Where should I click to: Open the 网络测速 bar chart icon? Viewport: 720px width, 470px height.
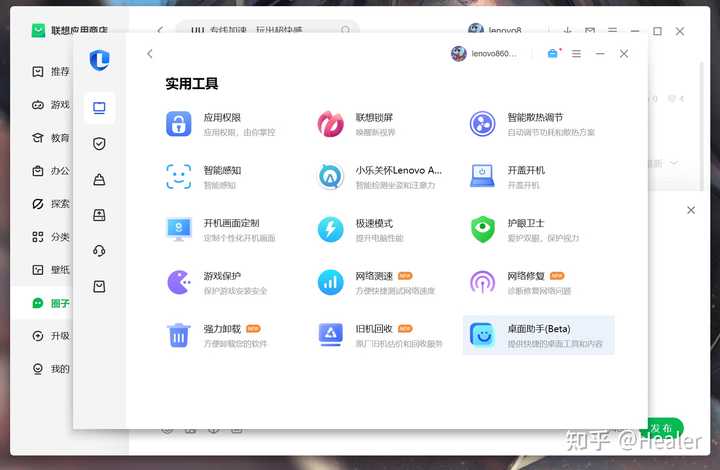pos(331,282)
